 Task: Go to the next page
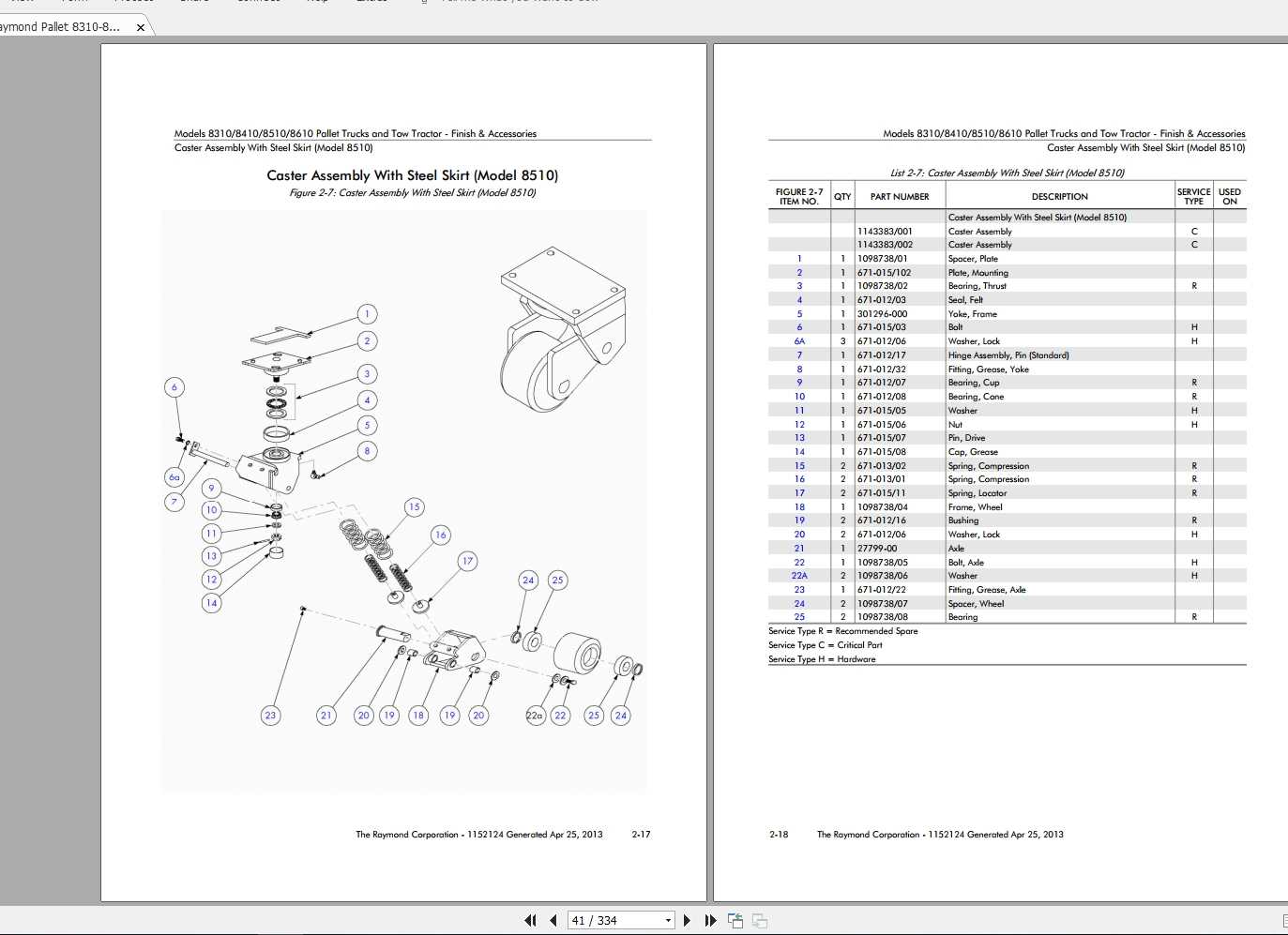click(x=688, y=920)
